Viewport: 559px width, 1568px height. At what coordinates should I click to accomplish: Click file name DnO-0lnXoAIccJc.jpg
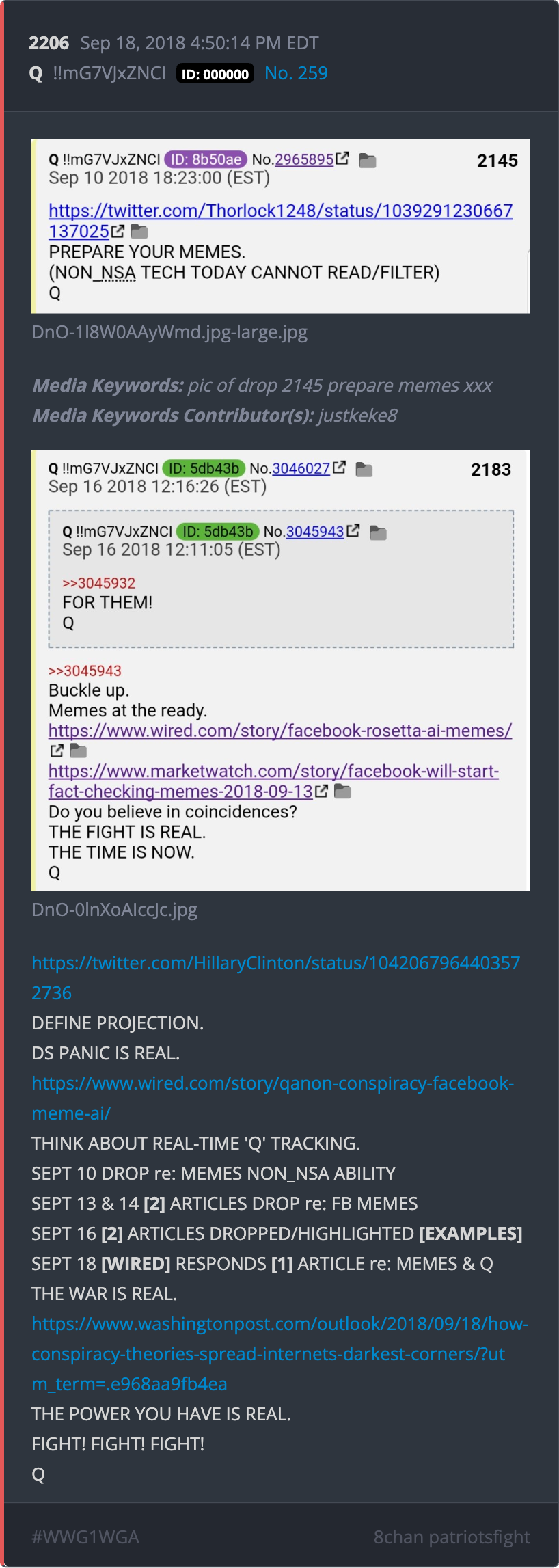pyautogui.click(x=115, y=910)
